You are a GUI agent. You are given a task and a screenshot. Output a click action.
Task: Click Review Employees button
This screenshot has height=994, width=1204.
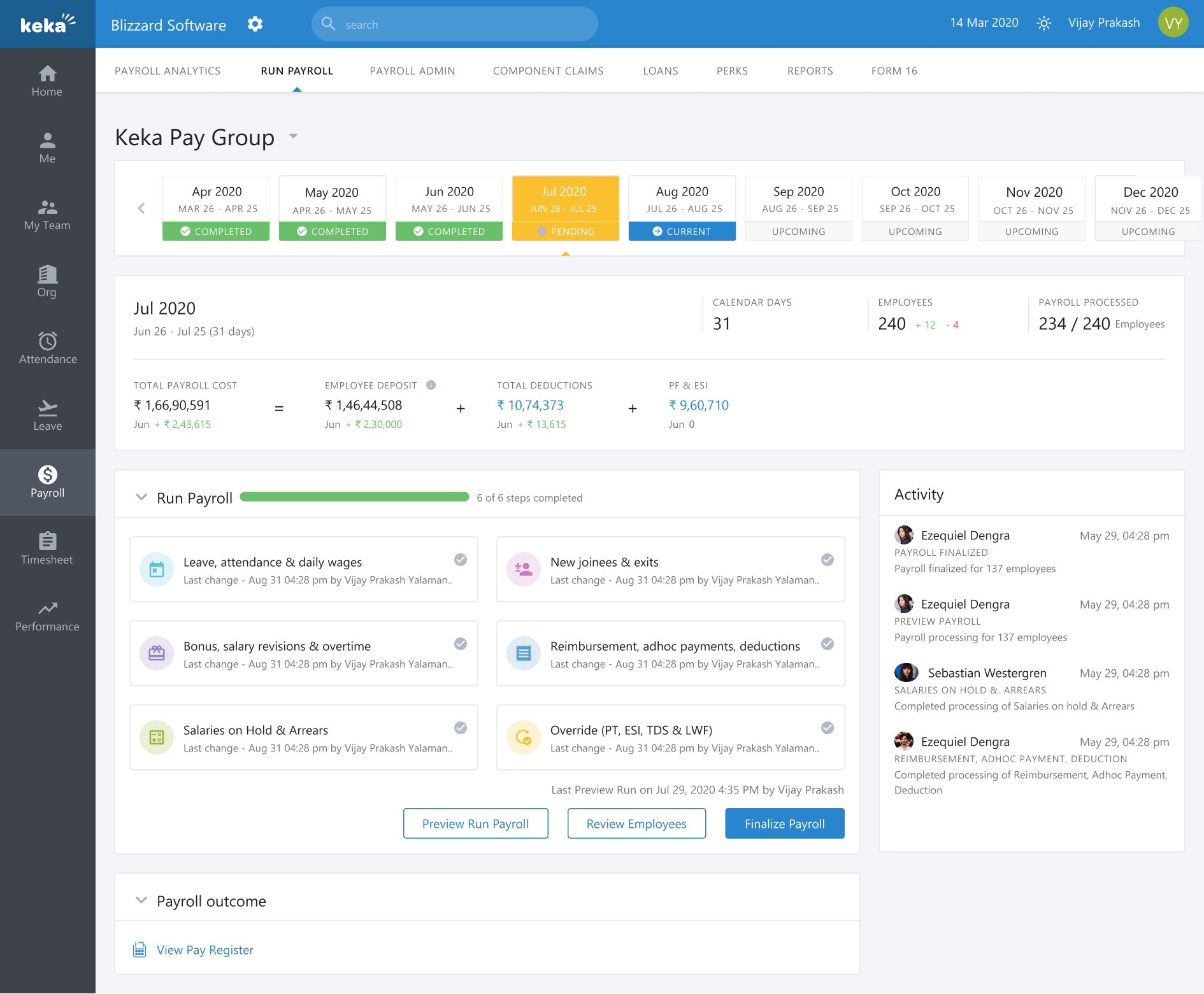pos(637,823)
